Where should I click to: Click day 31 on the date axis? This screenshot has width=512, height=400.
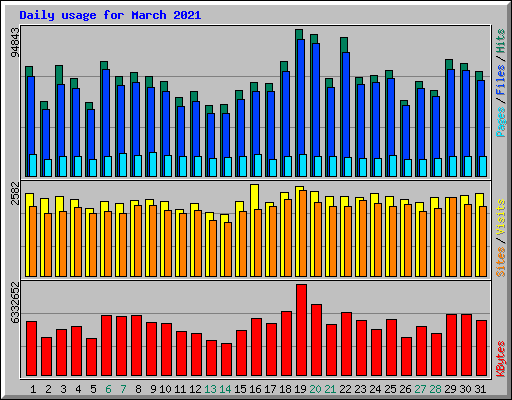pos(480,389)
